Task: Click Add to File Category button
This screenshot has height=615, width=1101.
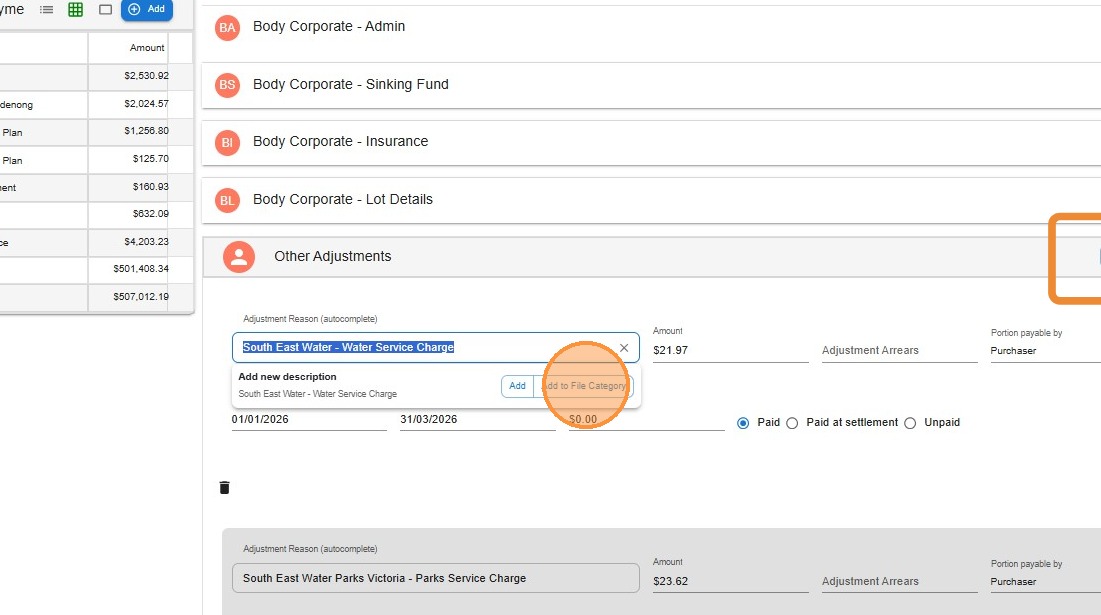Action: (584, 386)
